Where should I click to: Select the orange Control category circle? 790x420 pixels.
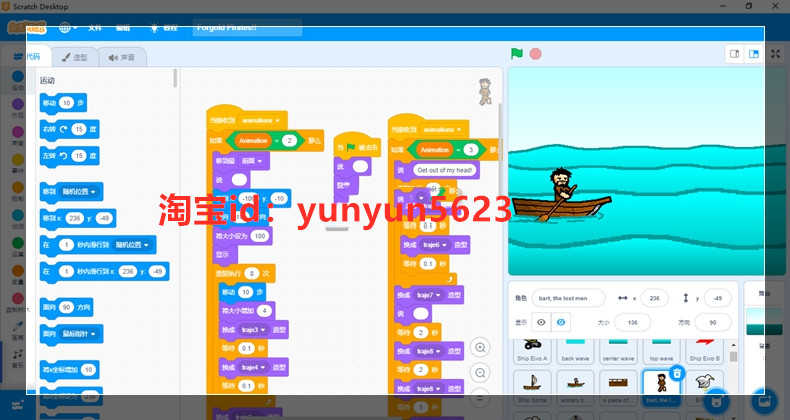click(x=18, y=188)
